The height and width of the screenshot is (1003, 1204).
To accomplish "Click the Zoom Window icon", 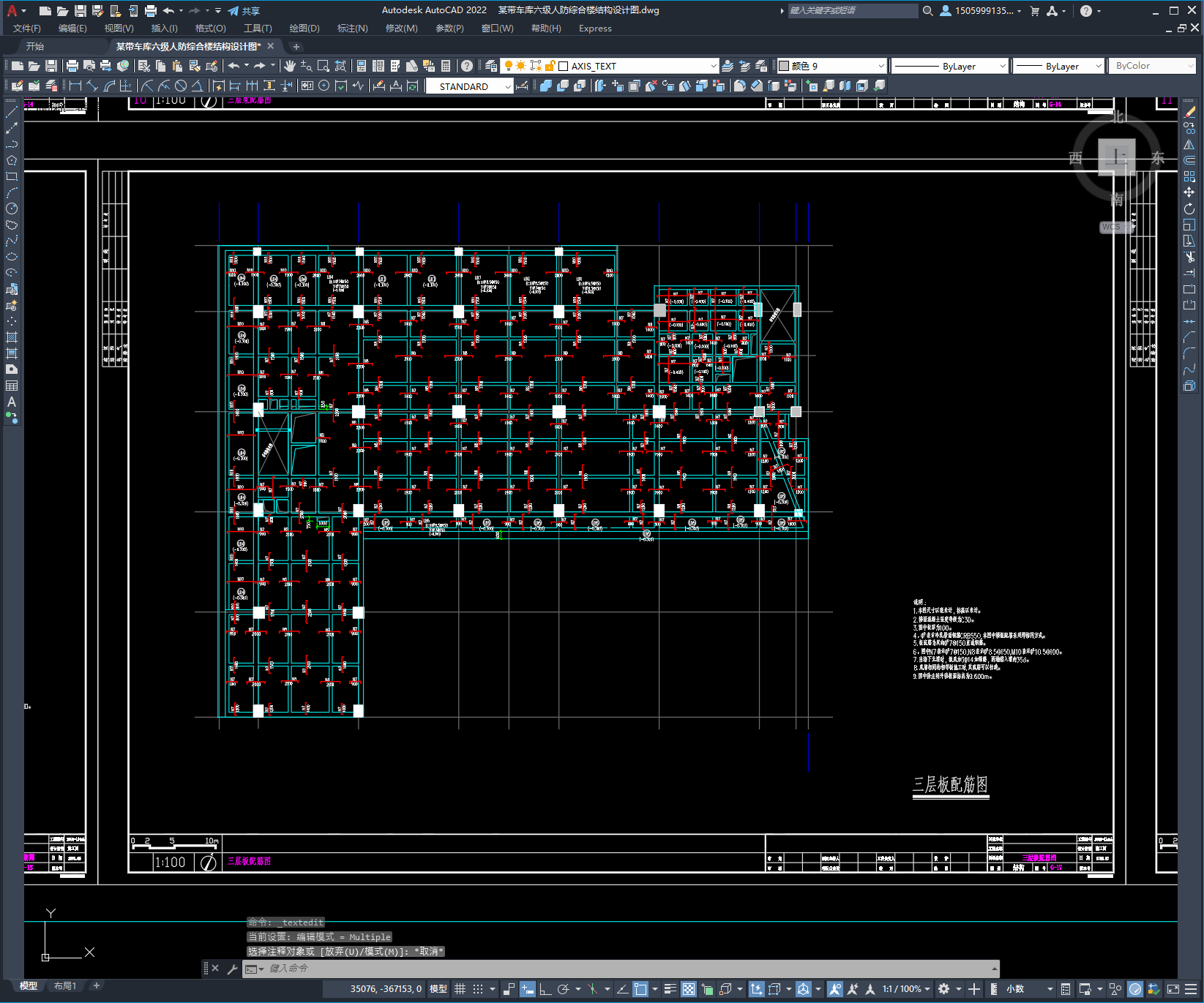I will 323,66.
